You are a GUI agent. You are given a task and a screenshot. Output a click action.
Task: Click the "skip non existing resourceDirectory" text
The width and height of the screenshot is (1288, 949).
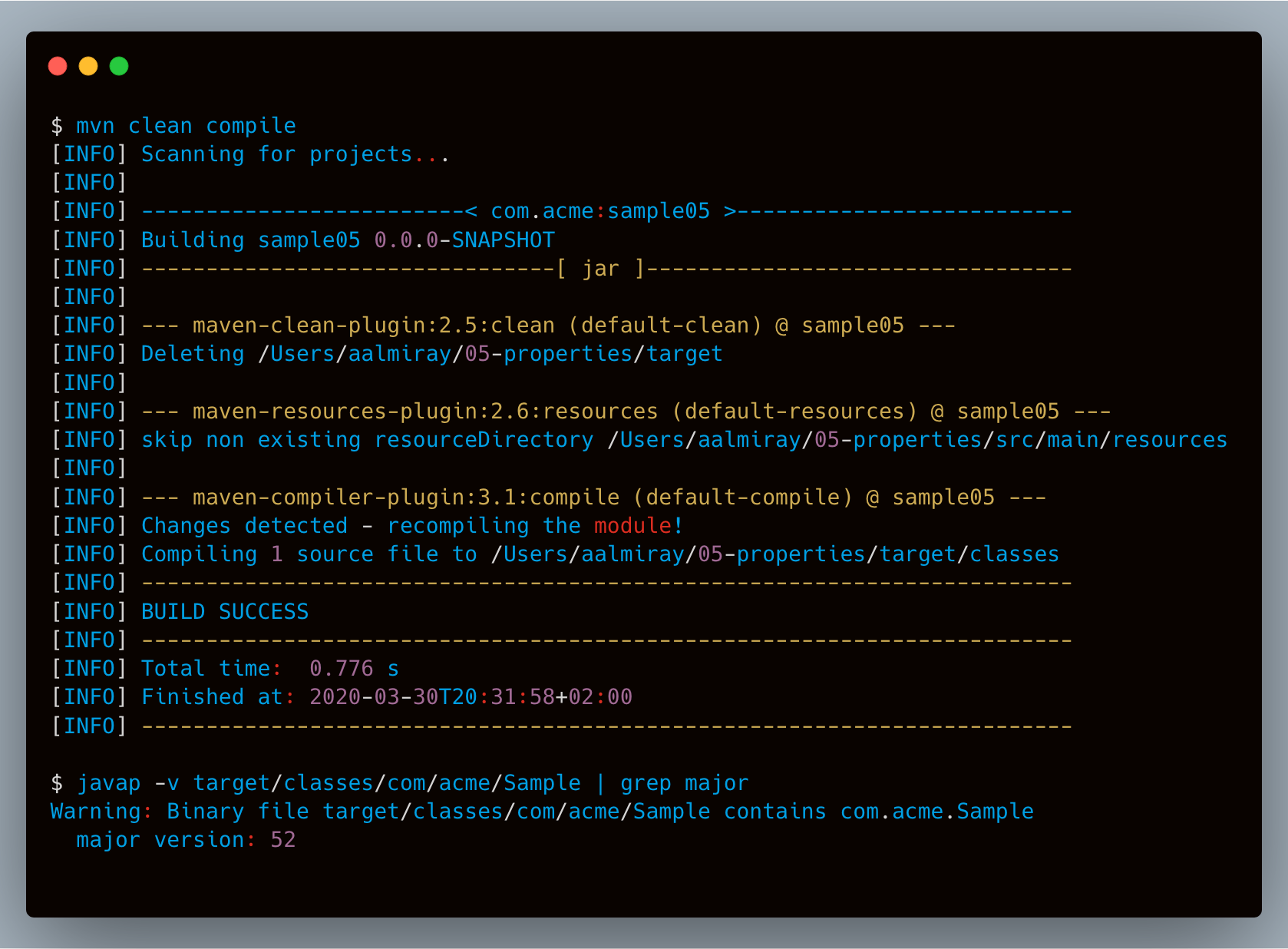pos(367,440)
